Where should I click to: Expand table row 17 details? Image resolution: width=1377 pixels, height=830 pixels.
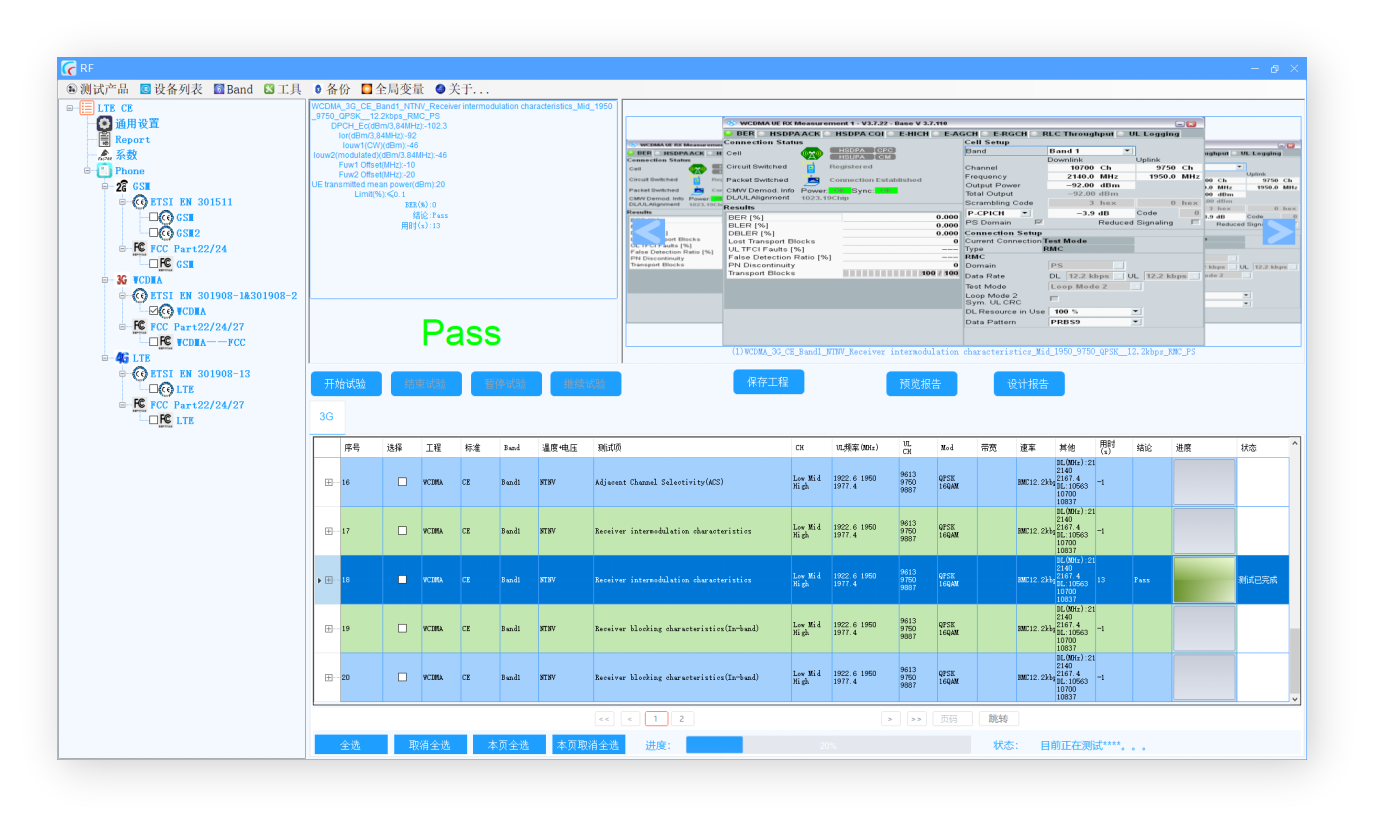329,531
